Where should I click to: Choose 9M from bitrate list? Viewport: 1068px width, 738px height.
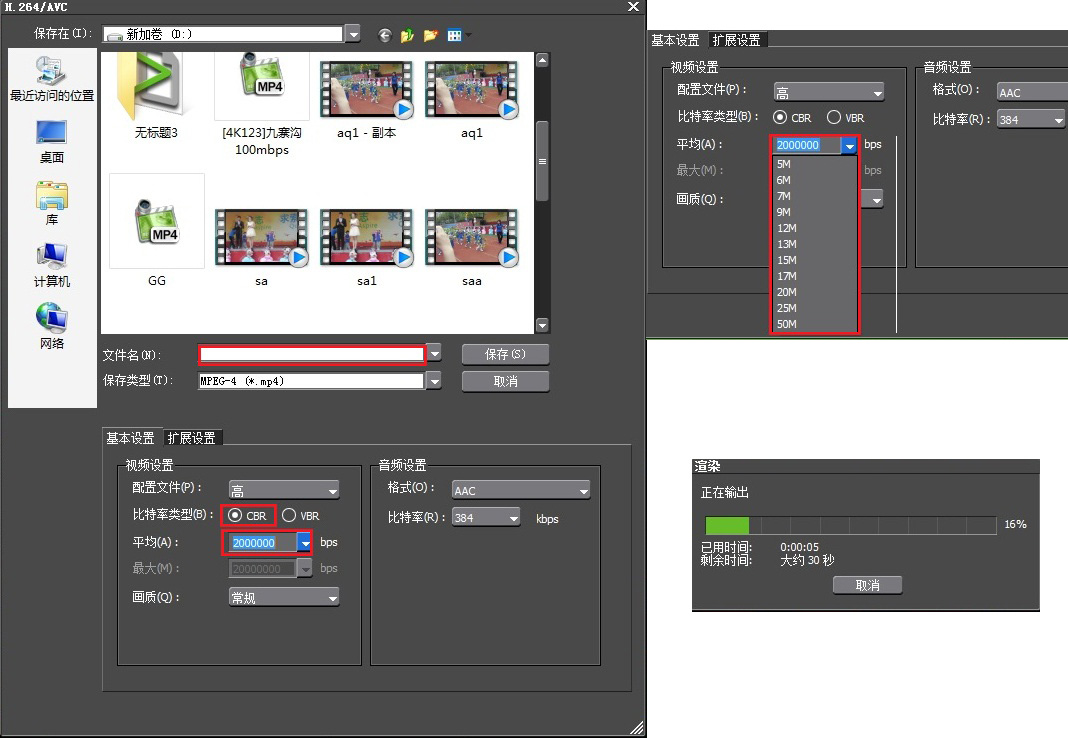point(815,212)
